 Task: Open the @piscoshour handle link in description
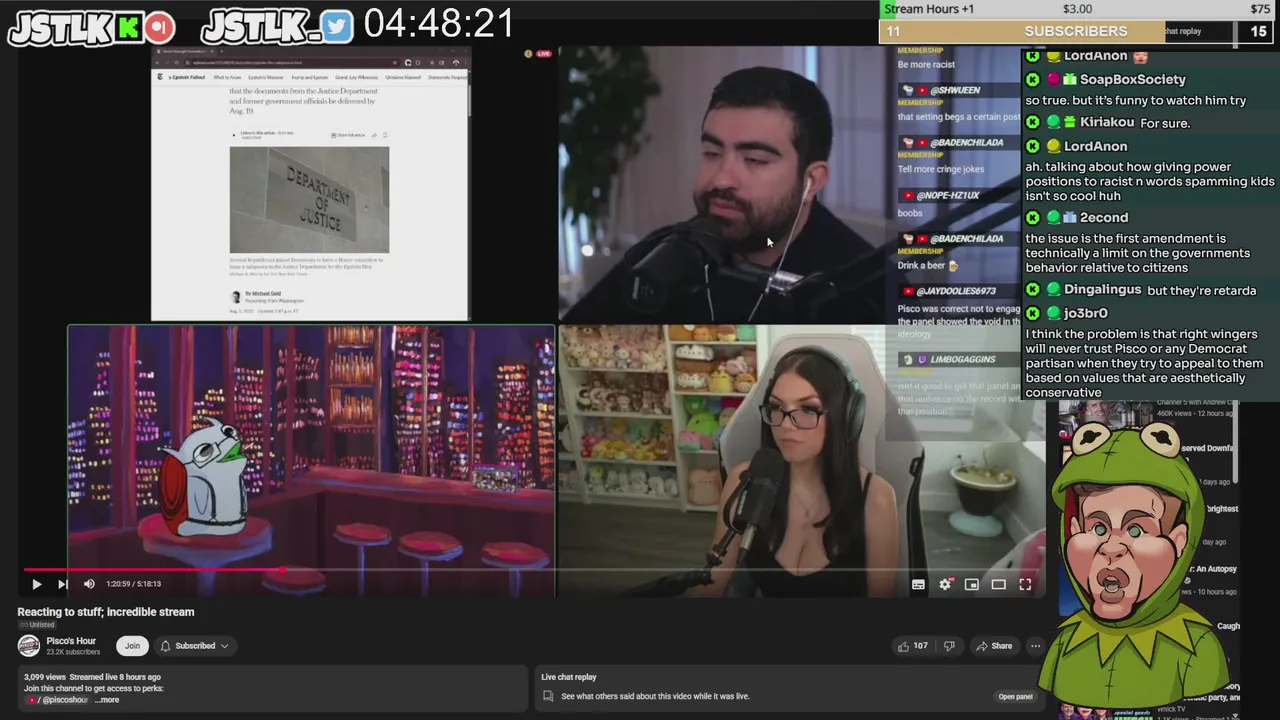click(x=64, y=700)
